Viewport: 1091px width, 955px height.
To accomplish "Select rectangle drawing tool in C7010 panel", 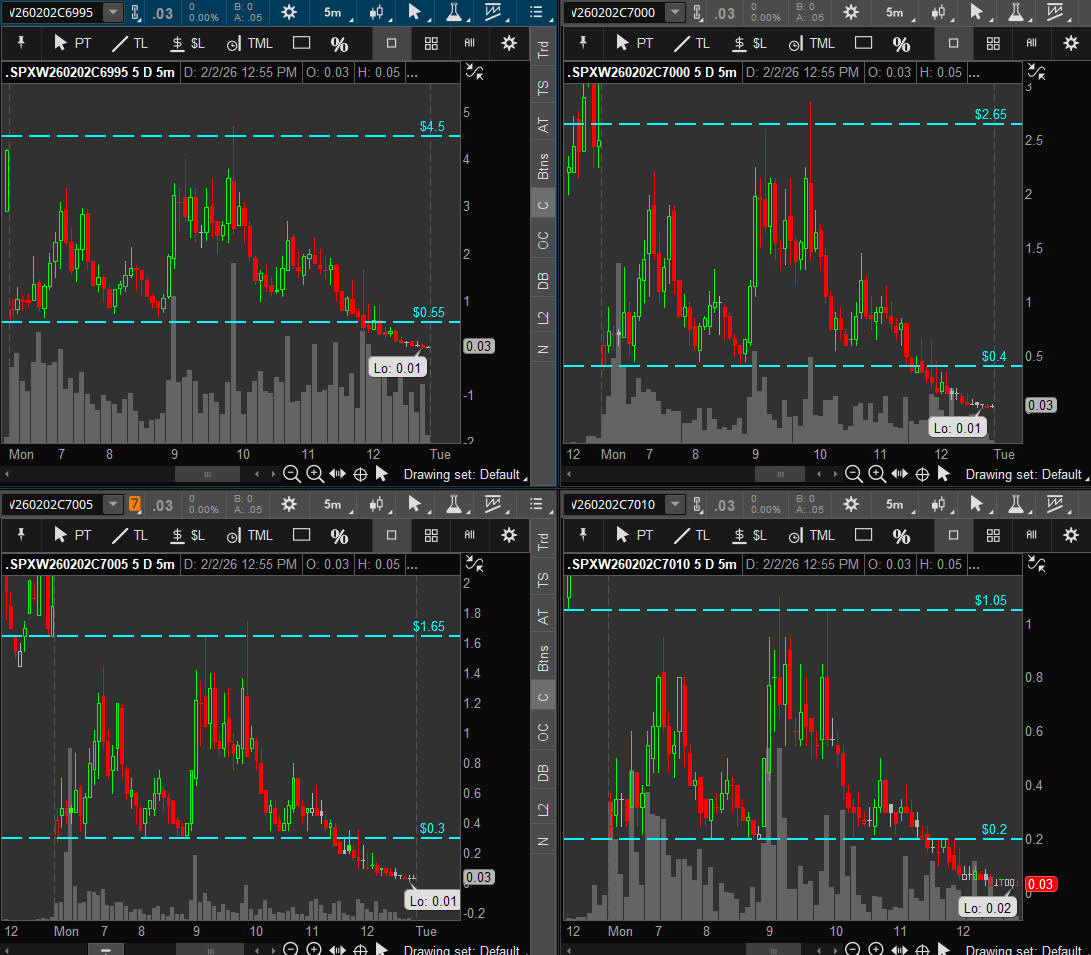I will 864,535.
